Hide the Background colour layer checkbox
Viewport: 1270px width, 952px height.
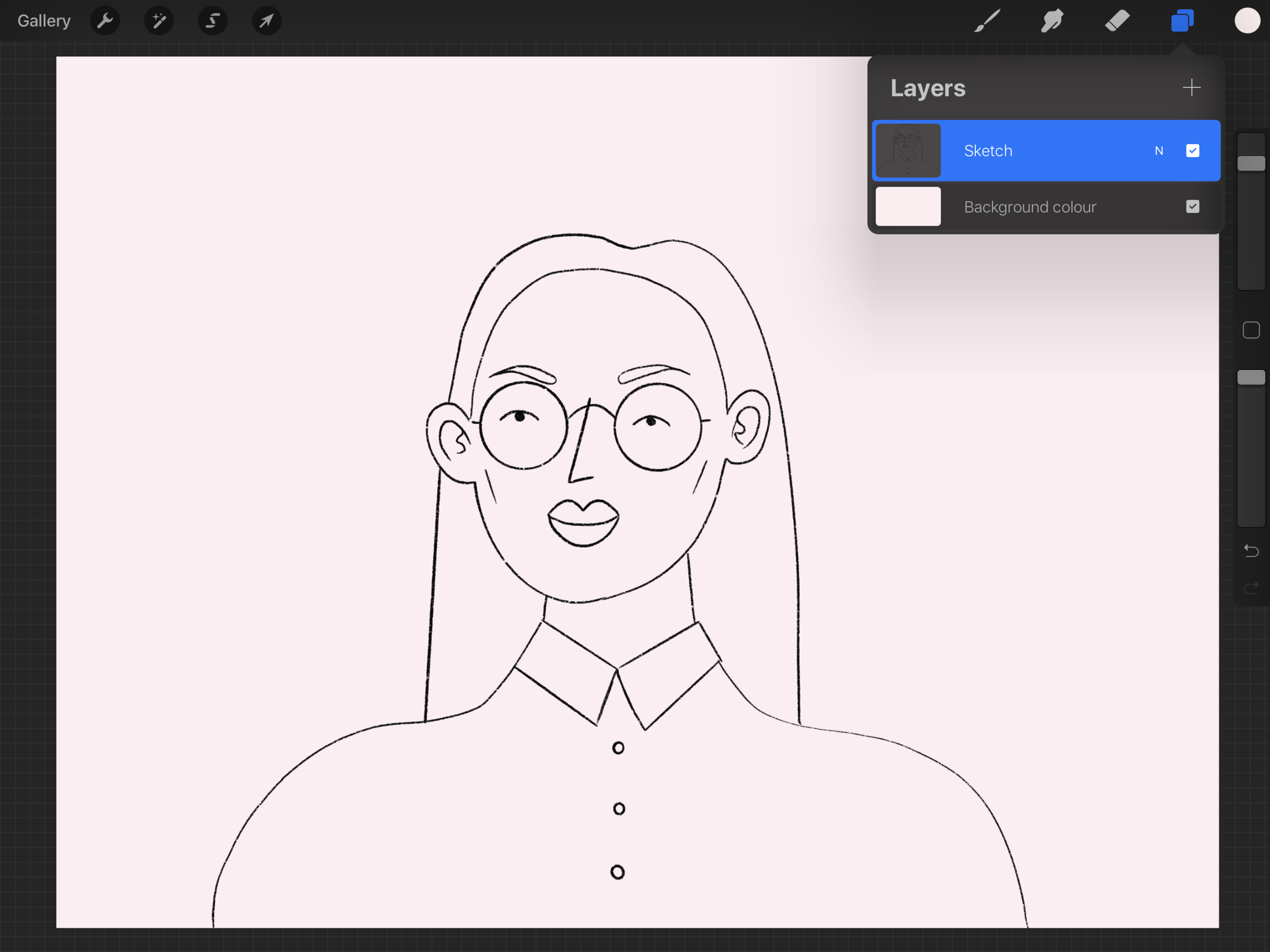(1192, 207)
